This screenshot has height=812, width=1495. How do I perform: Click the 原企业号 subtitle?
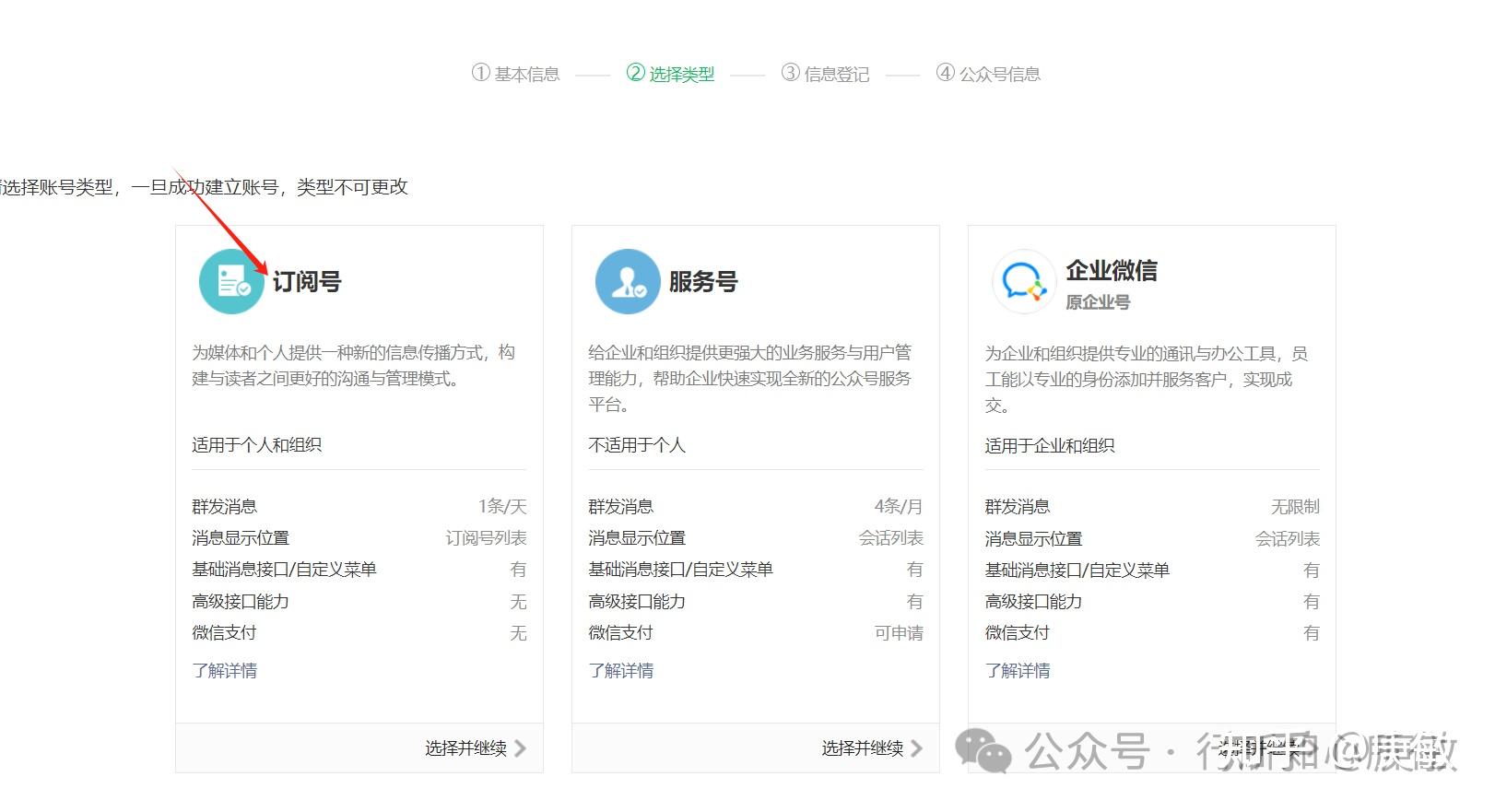click(1098, 302)
